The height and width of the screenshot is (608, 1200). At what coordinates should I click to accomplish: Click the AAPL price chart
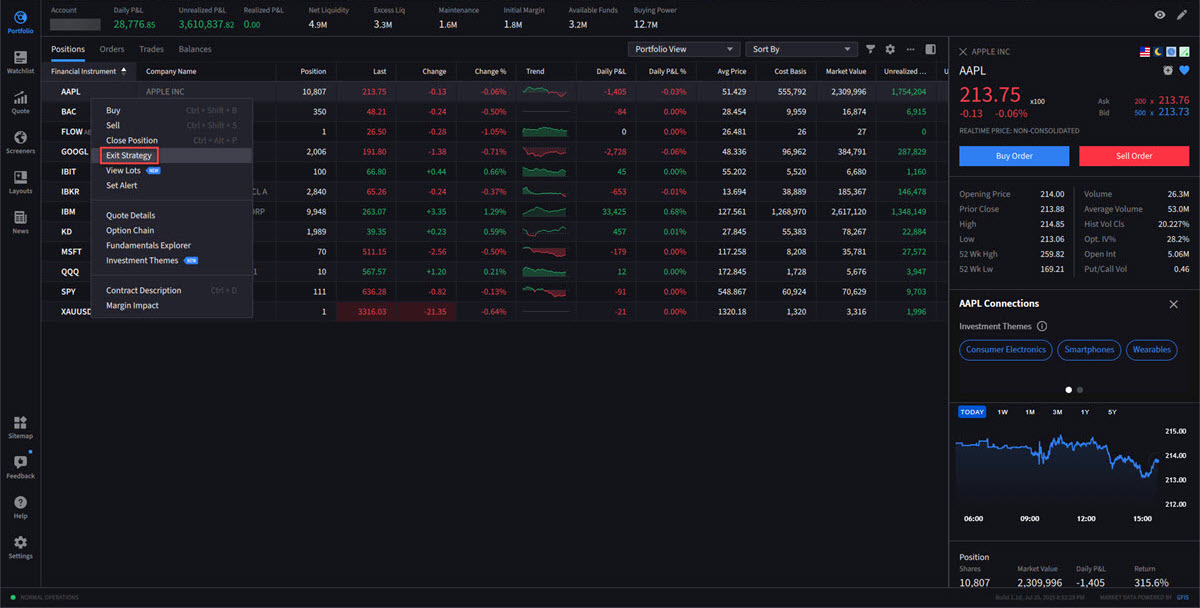pyautogui.click(x=1057, y=472)
